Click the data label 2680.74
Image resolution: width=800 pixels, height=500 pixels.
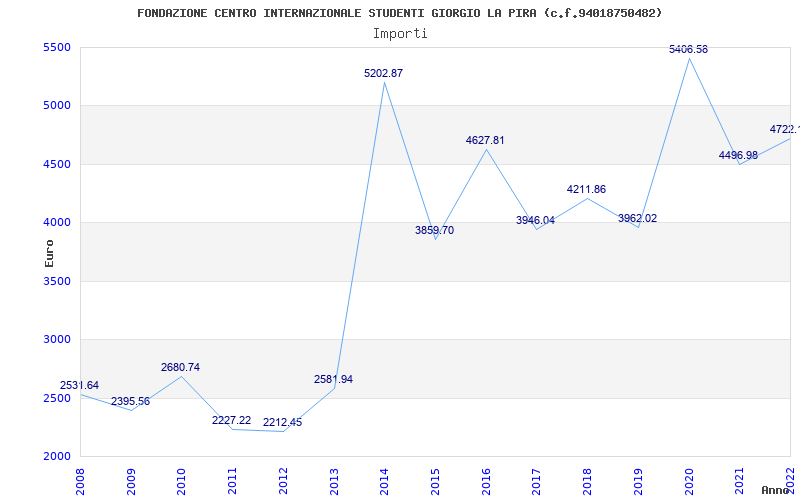point(181,367)
